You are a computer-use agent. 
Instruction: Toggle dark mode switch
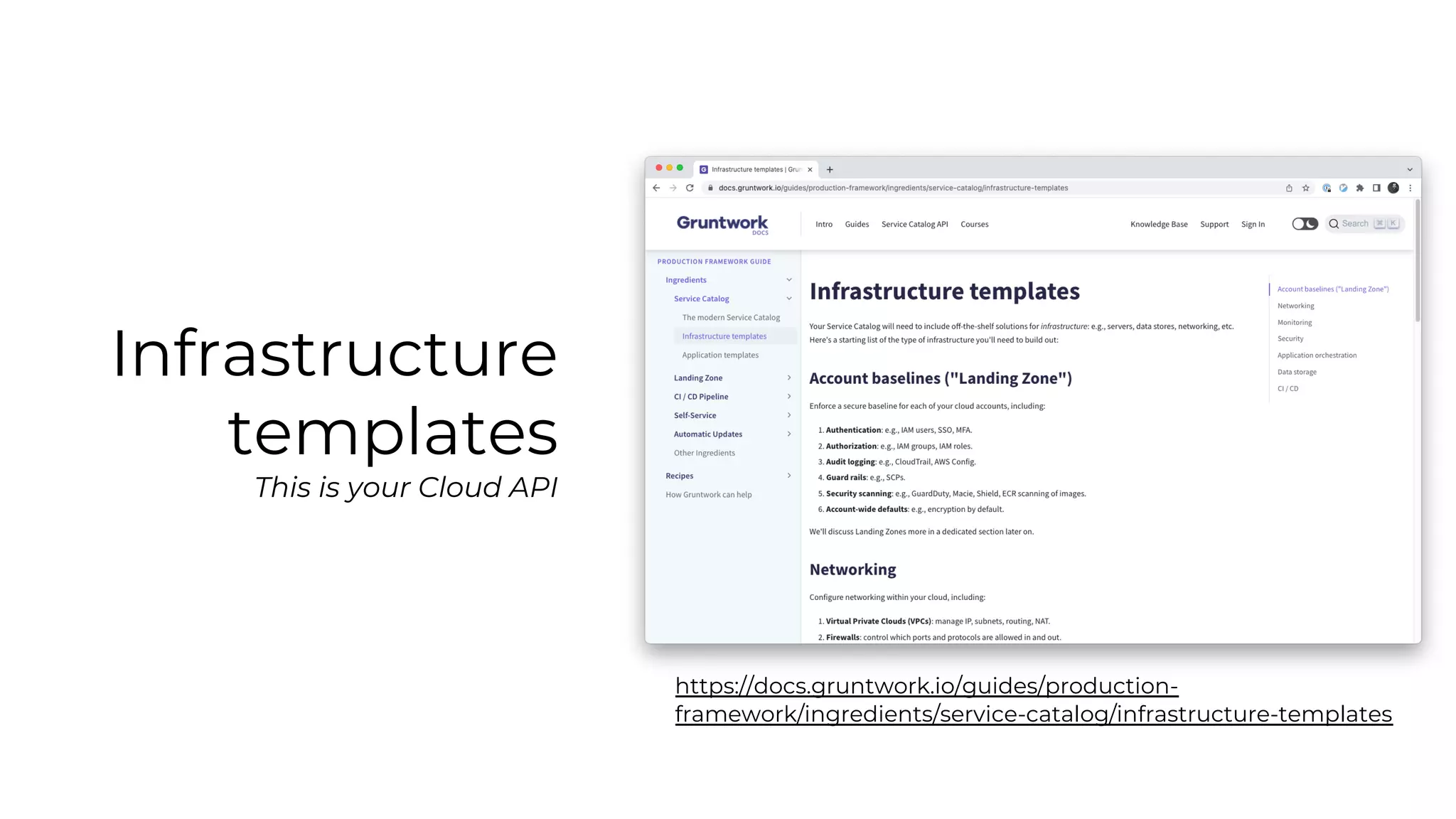click(x=1305, y=223)
